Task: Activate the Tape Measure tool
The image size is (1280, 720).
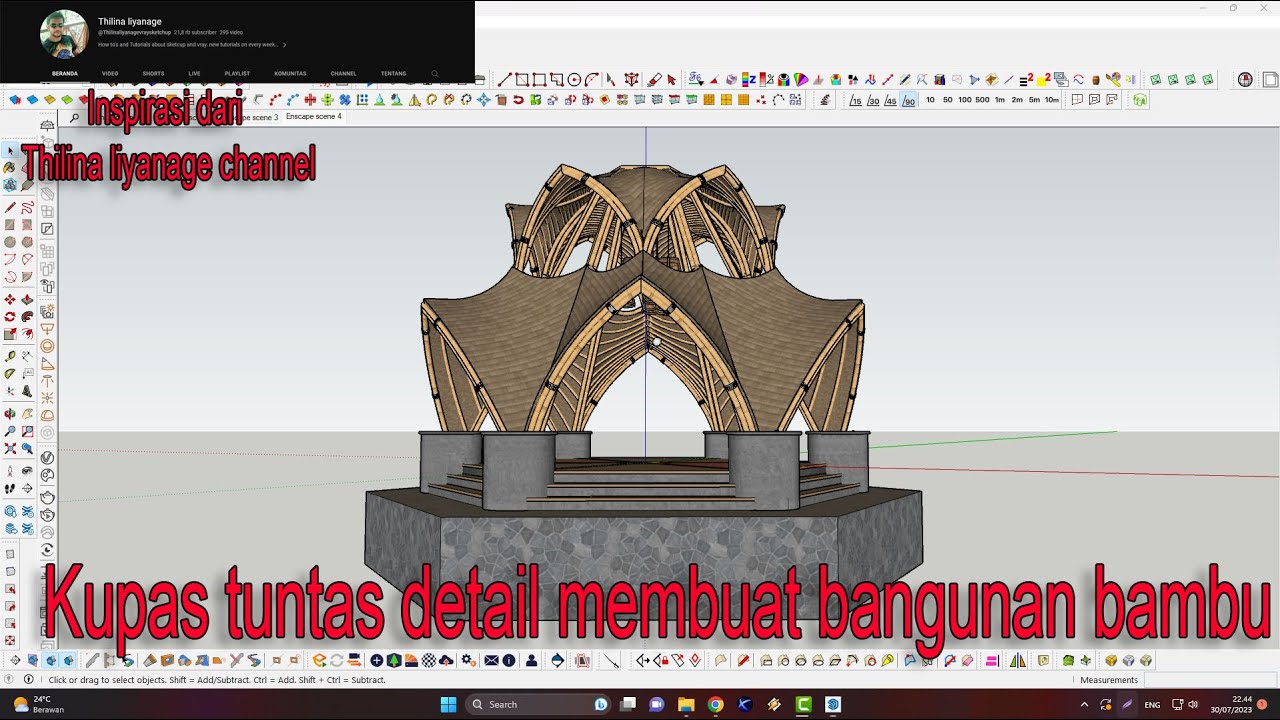Action: (x=10, y=356)
